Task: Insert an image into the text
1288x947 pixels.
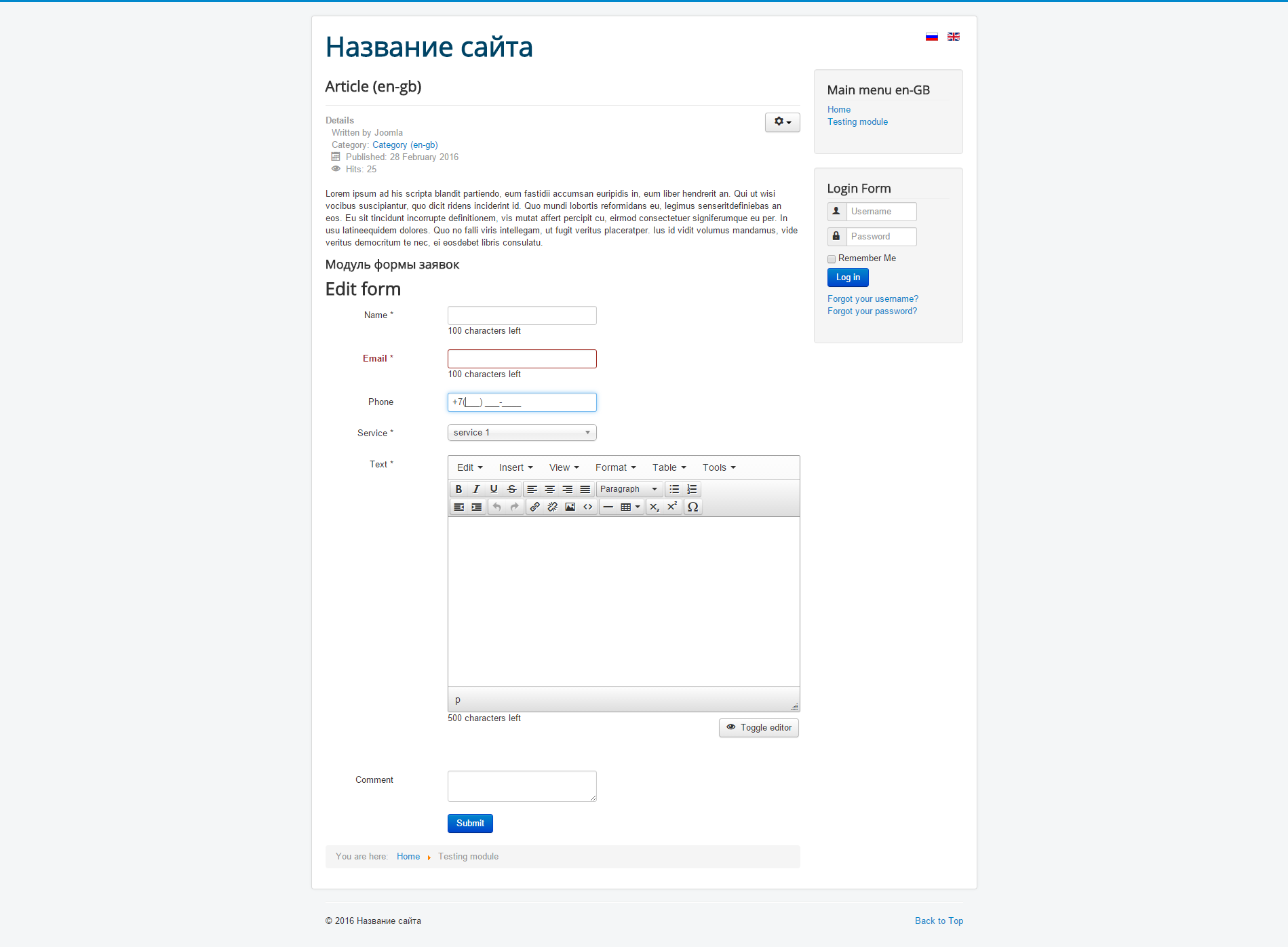Action: 570,507
